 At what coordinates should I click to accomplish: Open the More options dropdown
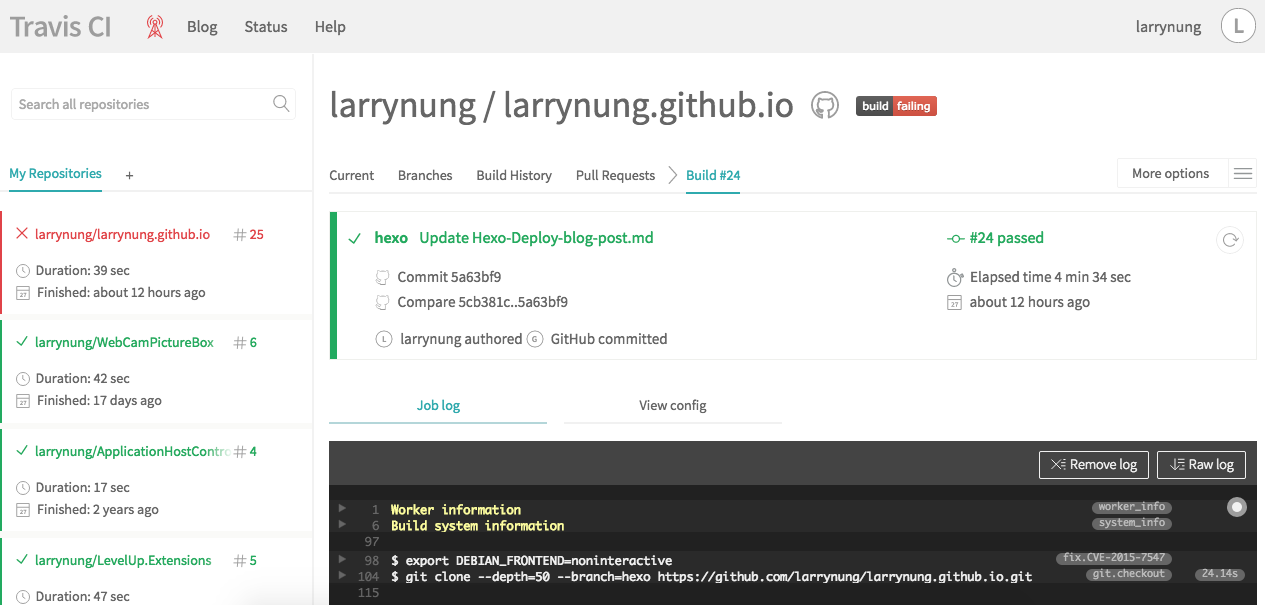click(1170, 173)
